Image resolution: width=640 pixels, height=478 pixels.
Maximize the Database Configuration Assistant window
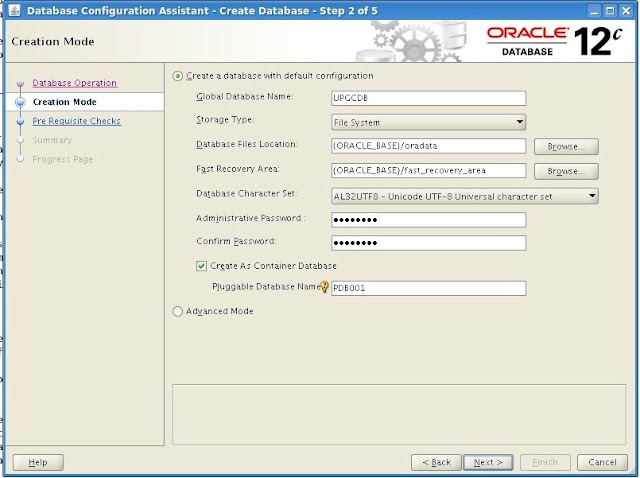[610, 11]
